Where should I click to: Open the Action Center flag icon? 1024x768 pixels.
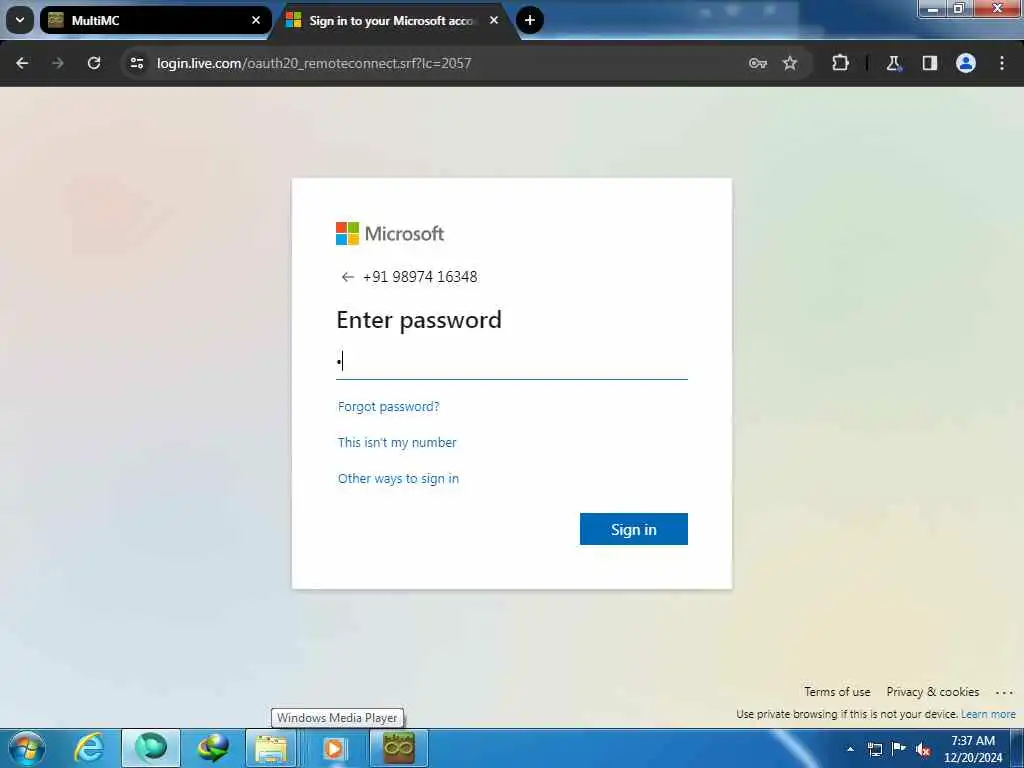coord(899,748)
